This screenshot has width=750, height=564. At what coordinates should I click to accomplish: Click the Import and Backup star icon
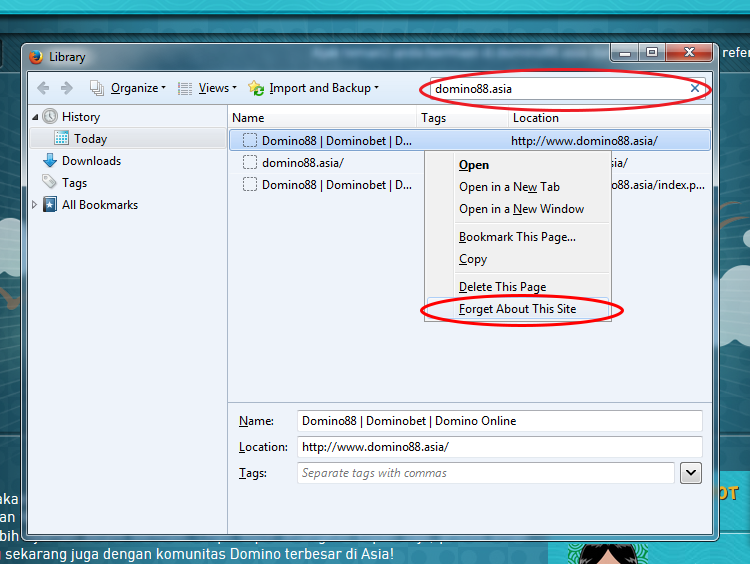pyautogui.click(x=256, y=88)
